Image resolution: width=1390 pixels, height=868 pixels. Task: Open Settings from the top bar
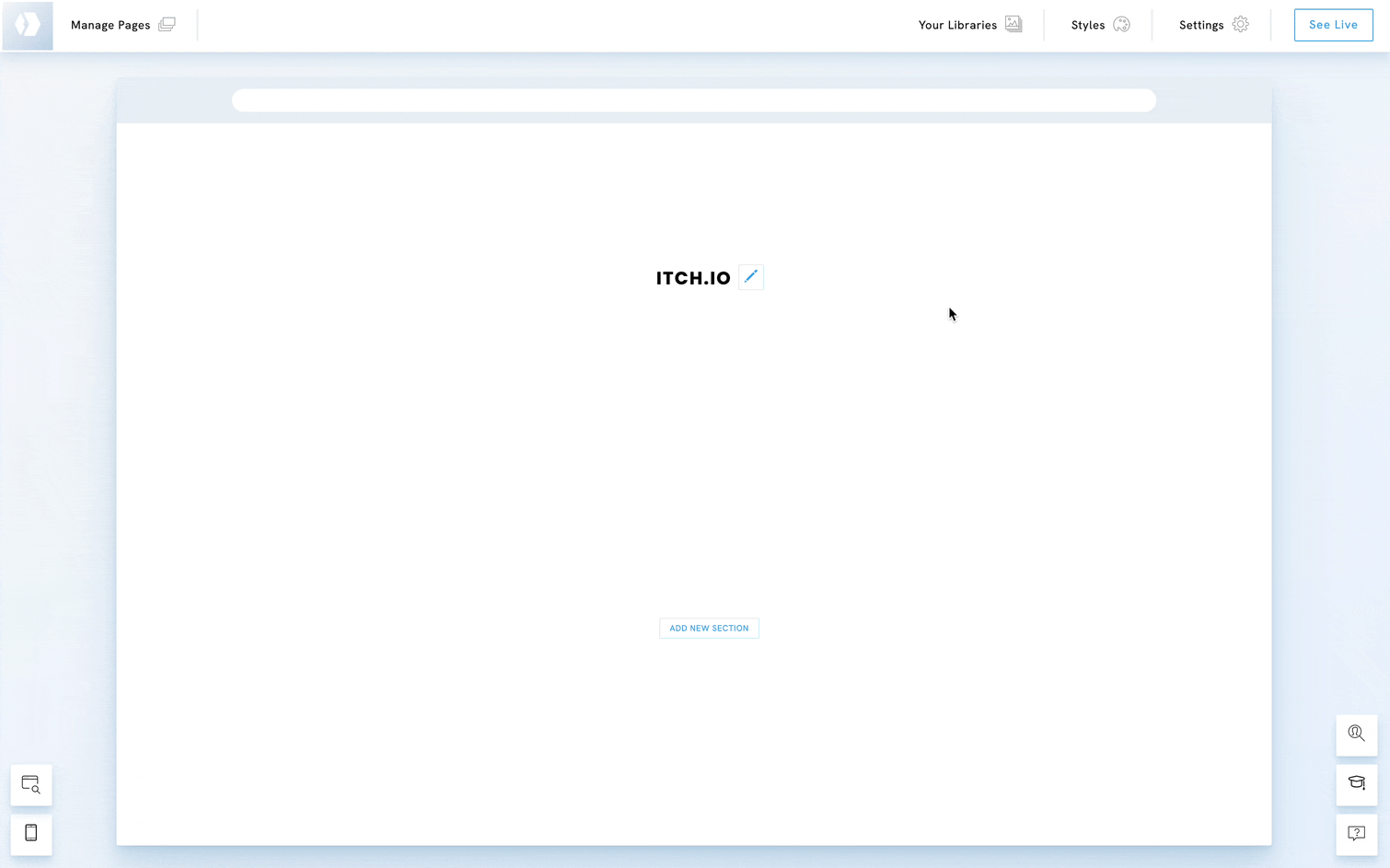(x=1201, y=25)
